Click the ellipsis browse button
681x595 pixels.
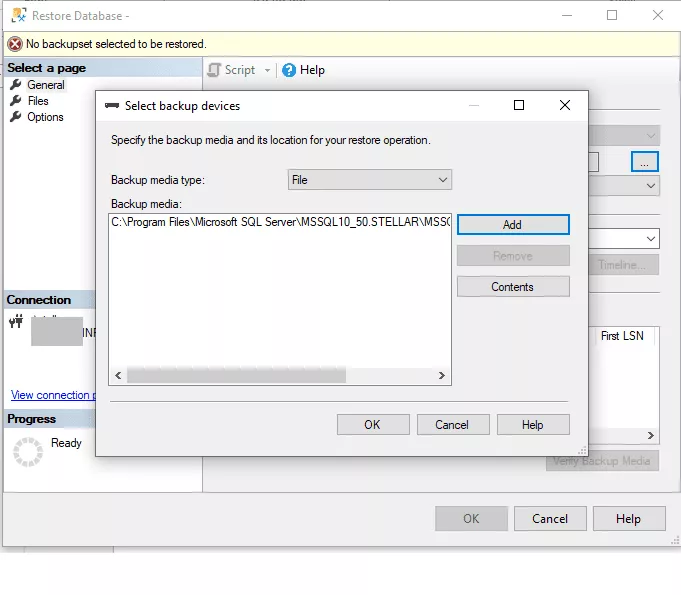645,161
